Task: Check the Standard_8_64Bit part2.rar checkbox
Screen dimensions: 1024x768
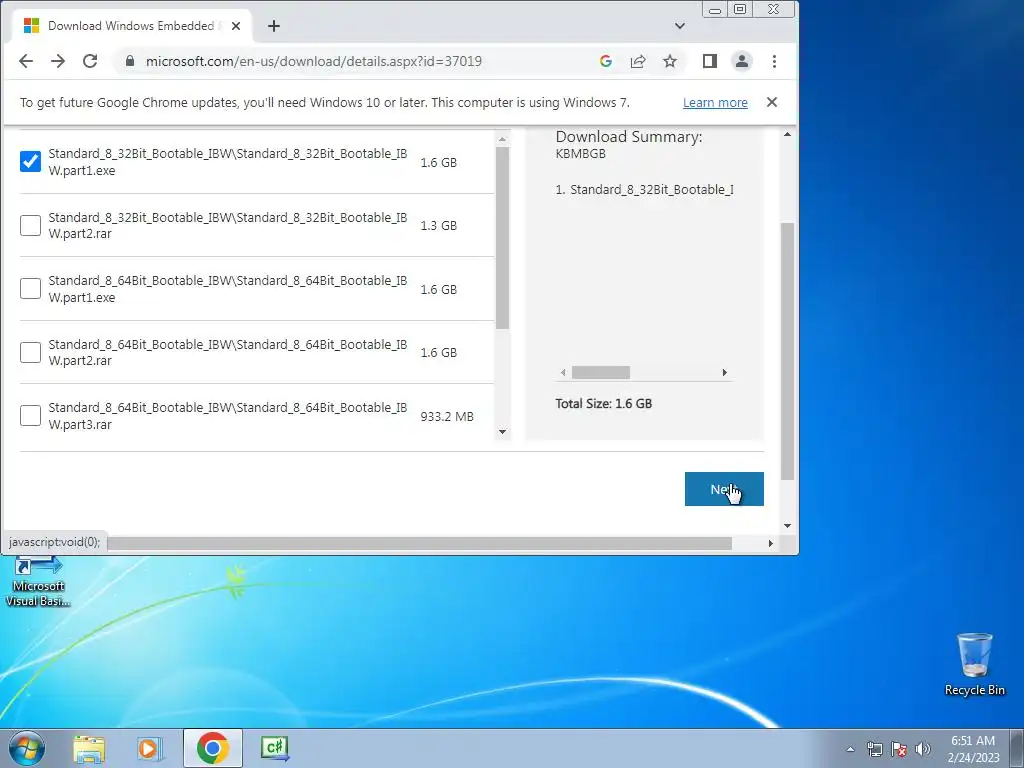Action: [x=30, y=353]
